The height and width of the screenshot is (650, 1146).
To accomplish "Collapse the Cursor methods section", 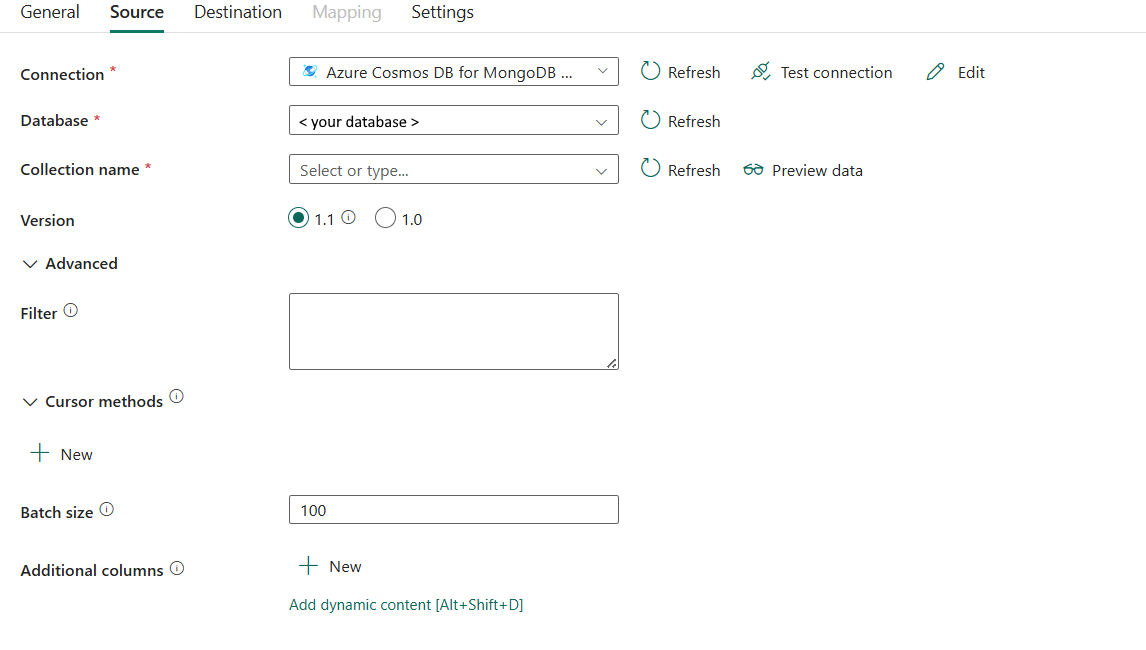I will 29,401.
